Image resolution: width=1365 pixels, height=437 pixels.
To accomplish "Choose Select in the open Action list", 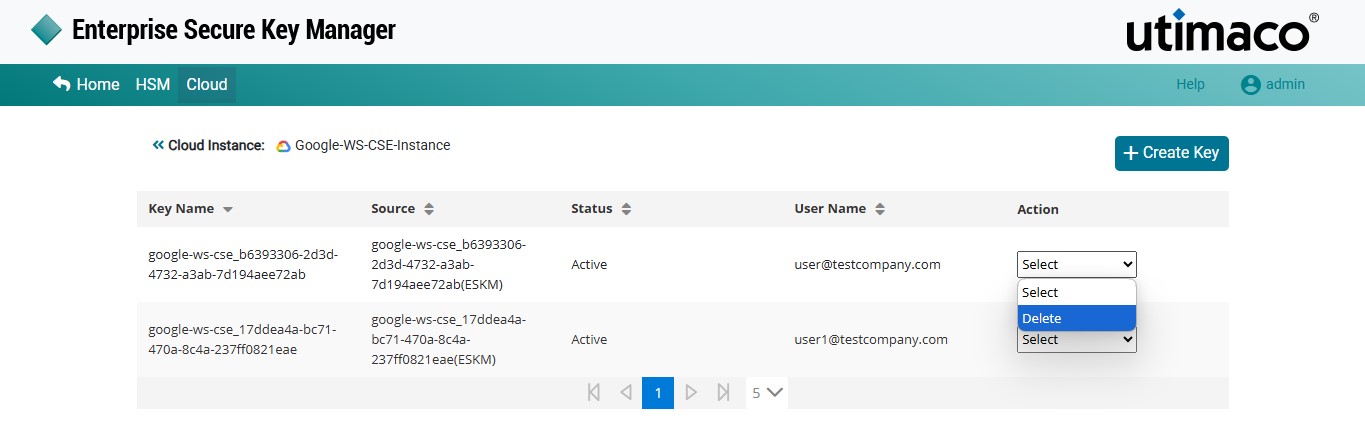I will click(1077, 292).
